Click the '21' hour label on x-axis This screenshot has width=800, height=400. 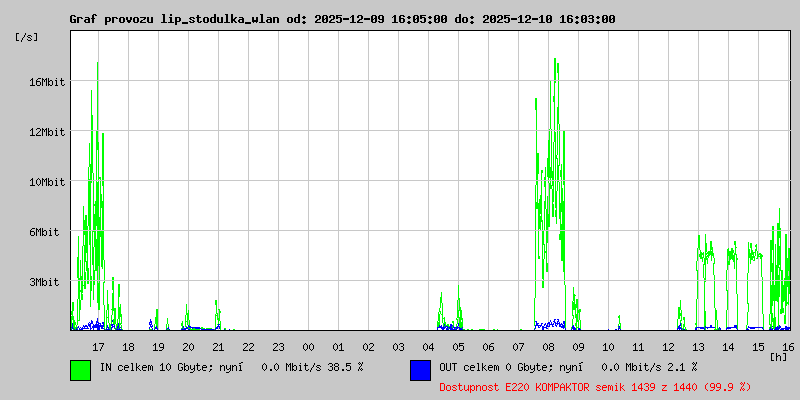click(x=218, y=347)
